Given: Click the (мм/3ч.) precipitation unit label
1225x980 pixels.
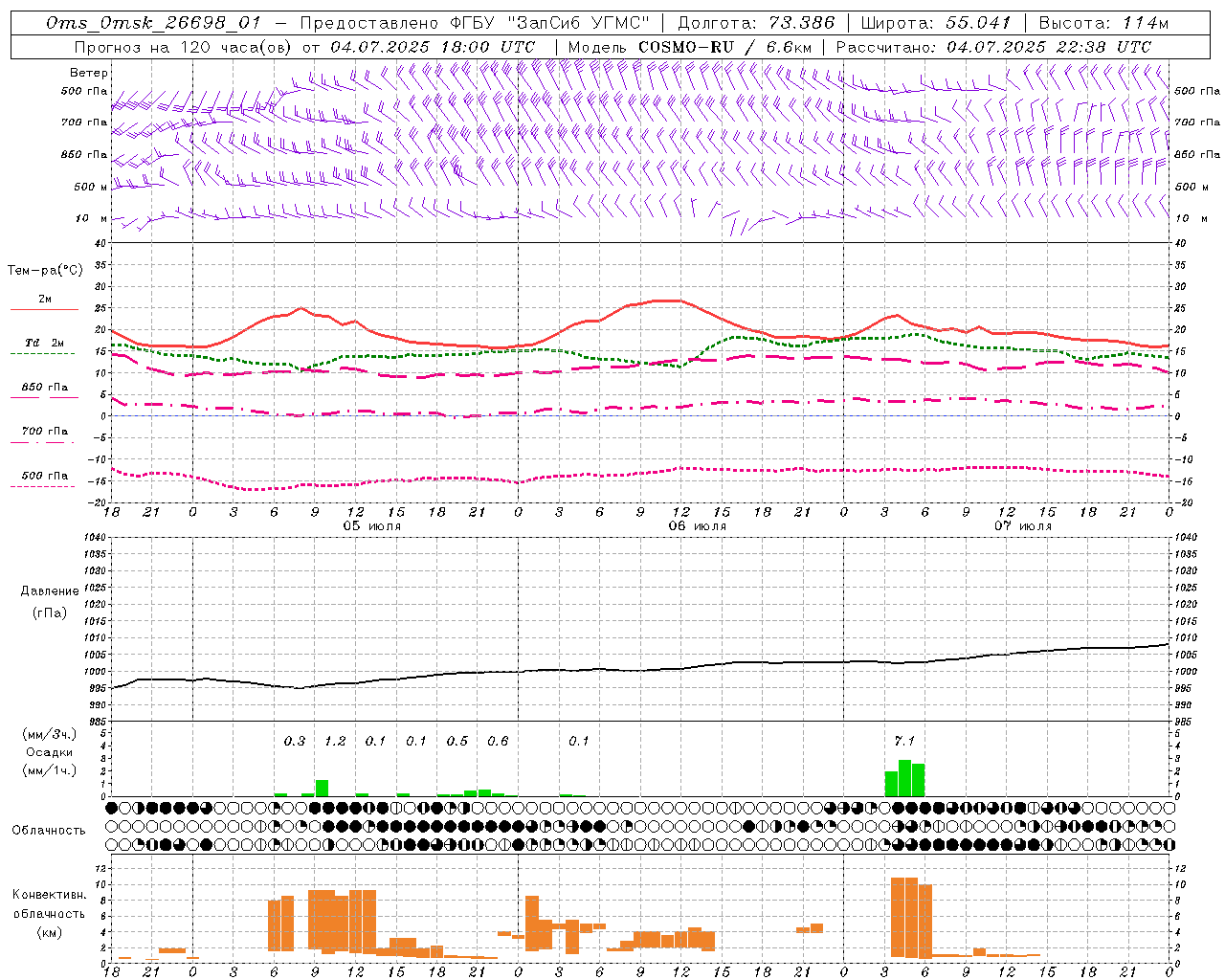Looking at the screenshot, I should coord(49,735).
